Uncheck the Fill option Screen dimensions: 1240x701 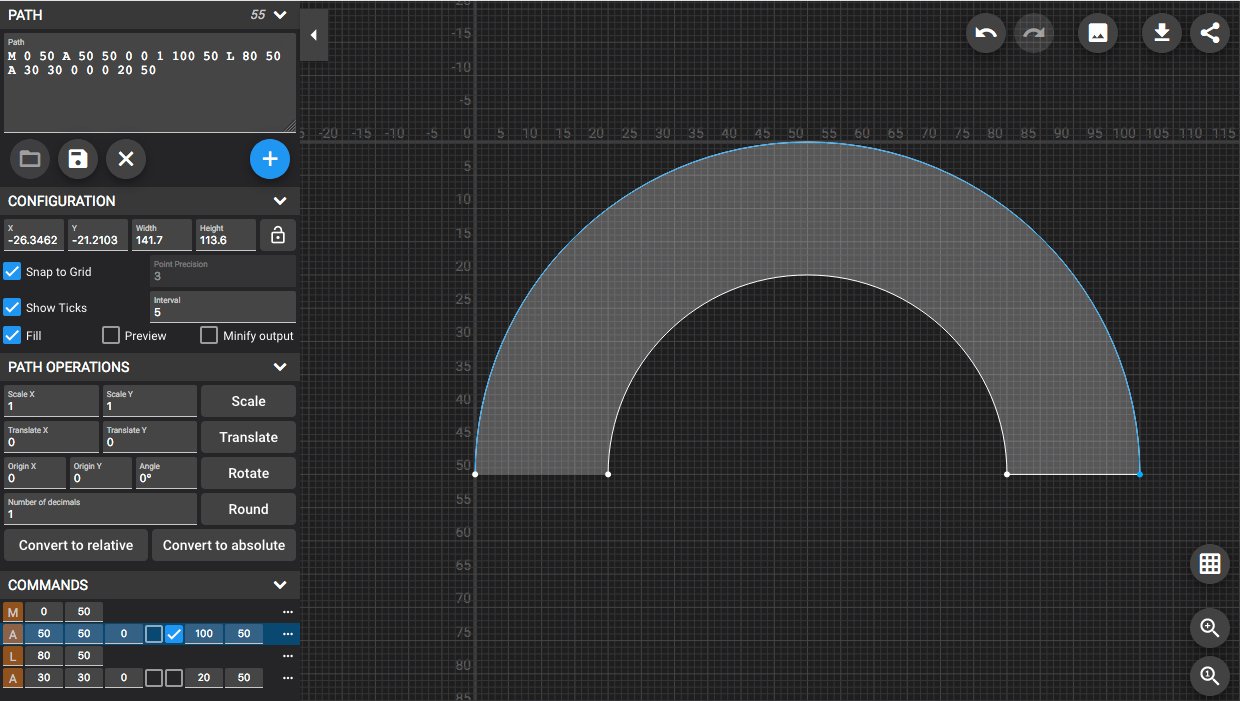click(12, 335)
